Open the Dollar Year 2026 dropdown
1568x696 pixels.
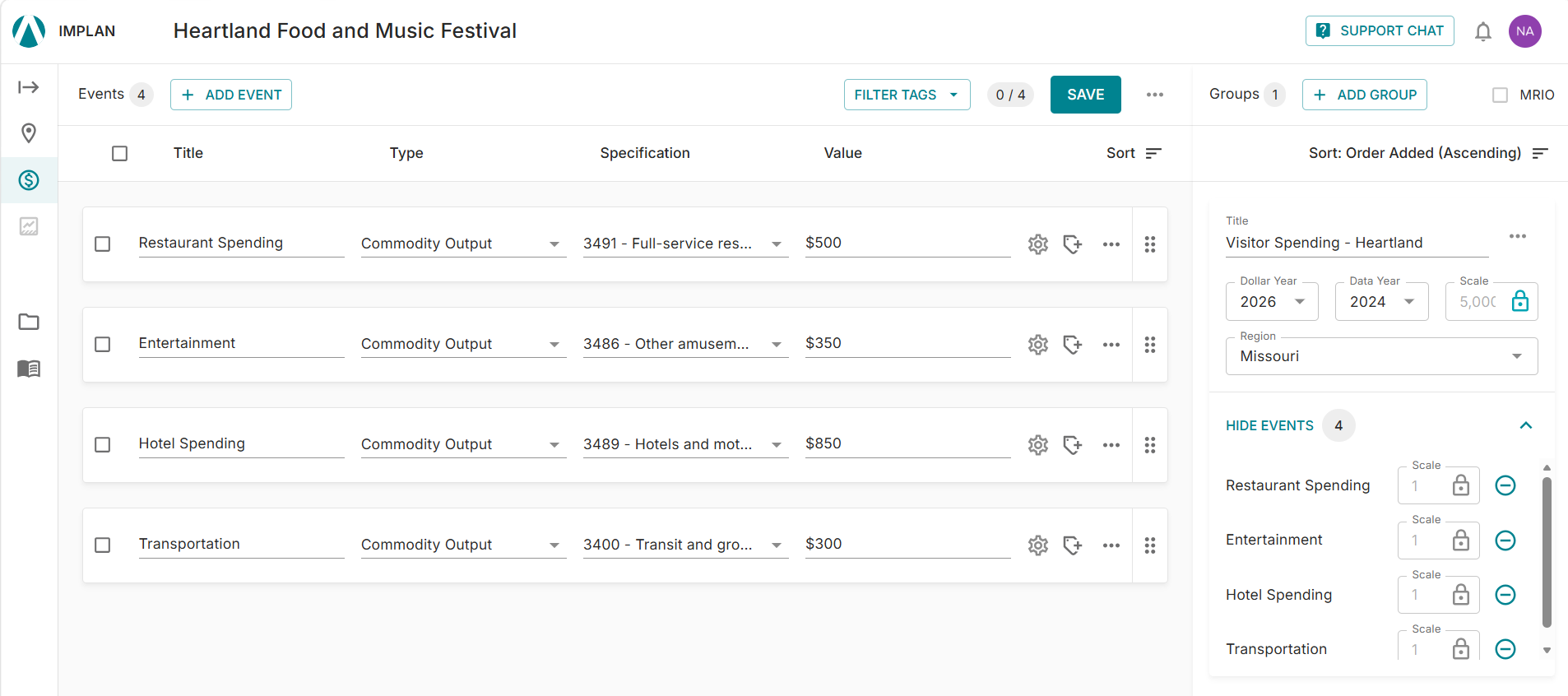click(x=1272, y=302)
